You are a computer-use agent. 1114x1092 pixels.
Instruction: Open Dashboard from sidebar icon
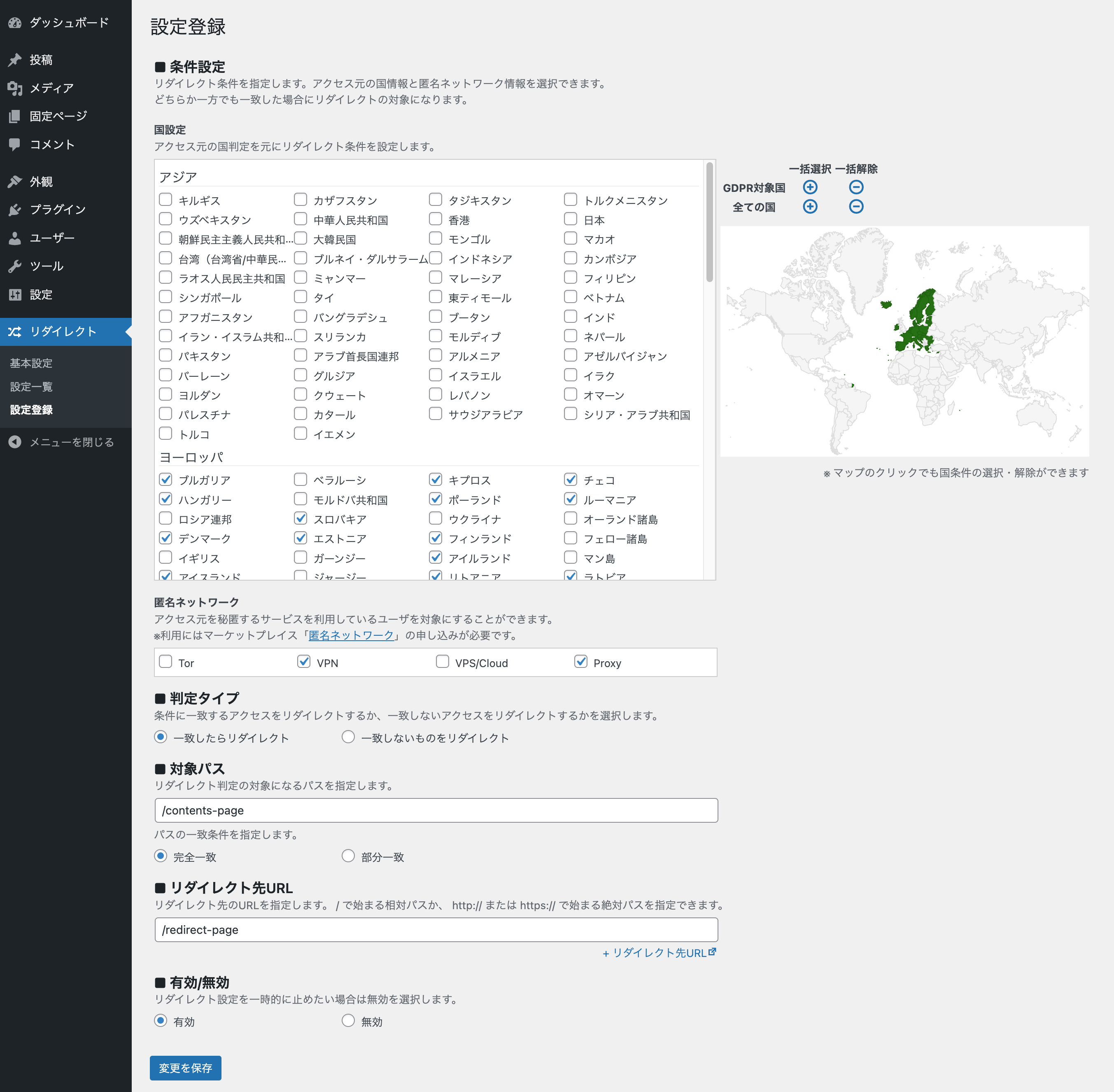tap(15, 23)
